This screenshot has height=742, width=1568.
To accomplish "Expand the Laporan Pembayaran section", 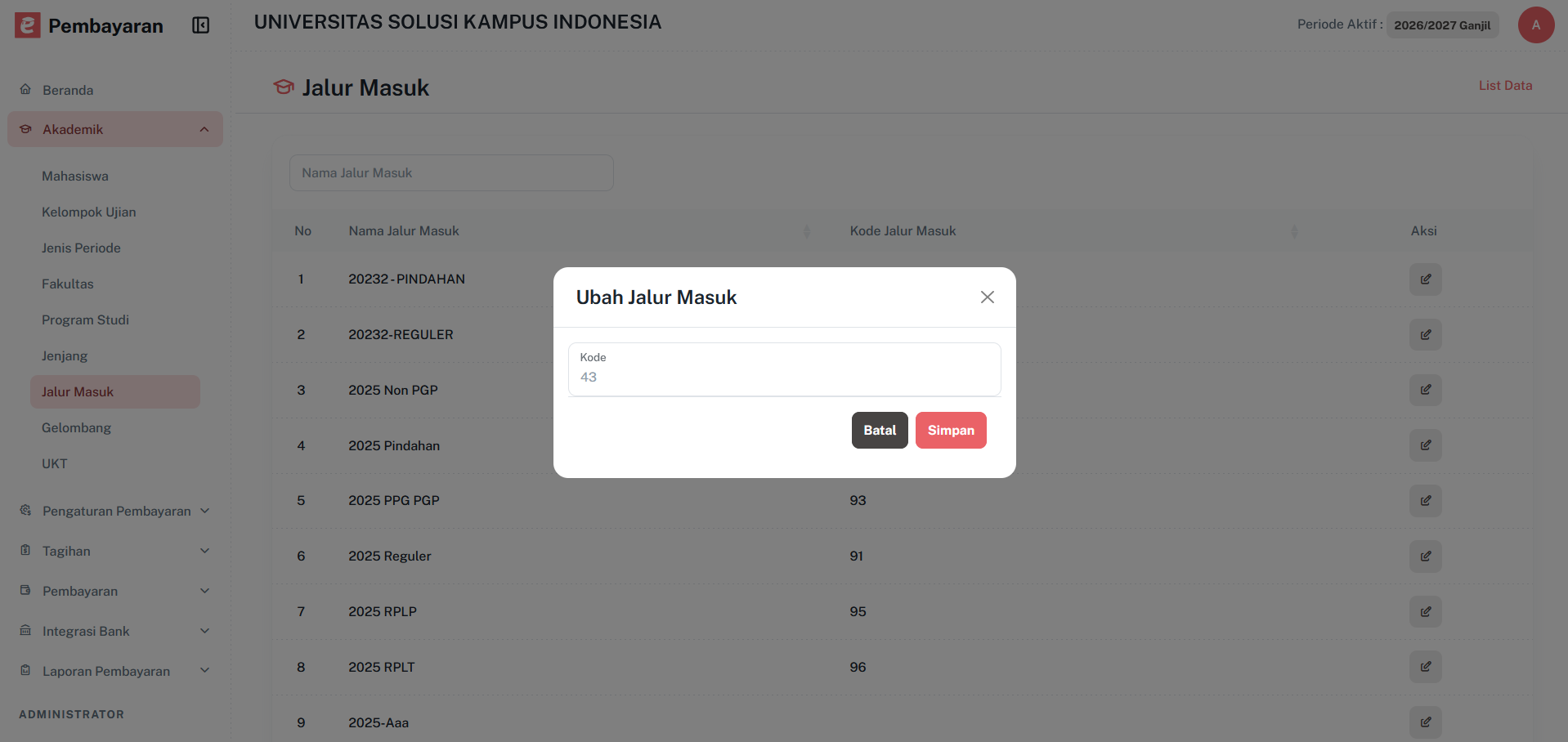I will tap(204, 671).
